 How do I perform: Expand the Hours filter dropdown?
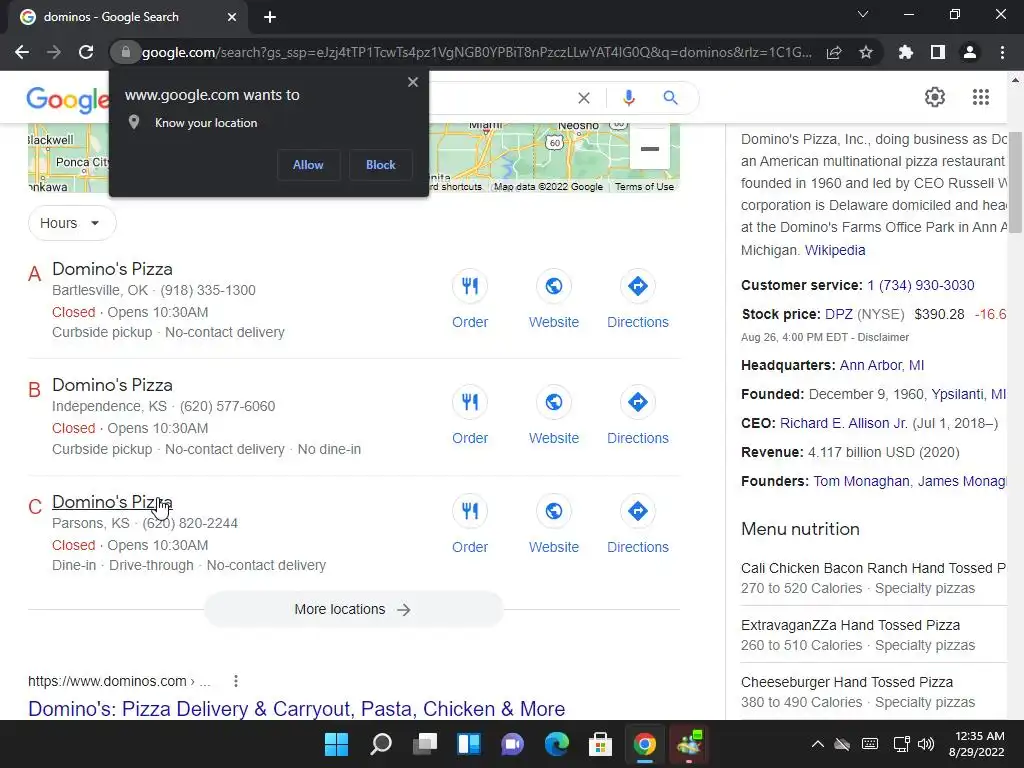click(72, 223)
